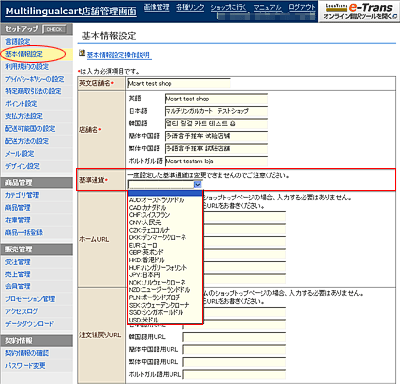
Task: Toggle the 基準通貨 dropdown arrow
Action: pyautogui.click(x=197, y=184)
